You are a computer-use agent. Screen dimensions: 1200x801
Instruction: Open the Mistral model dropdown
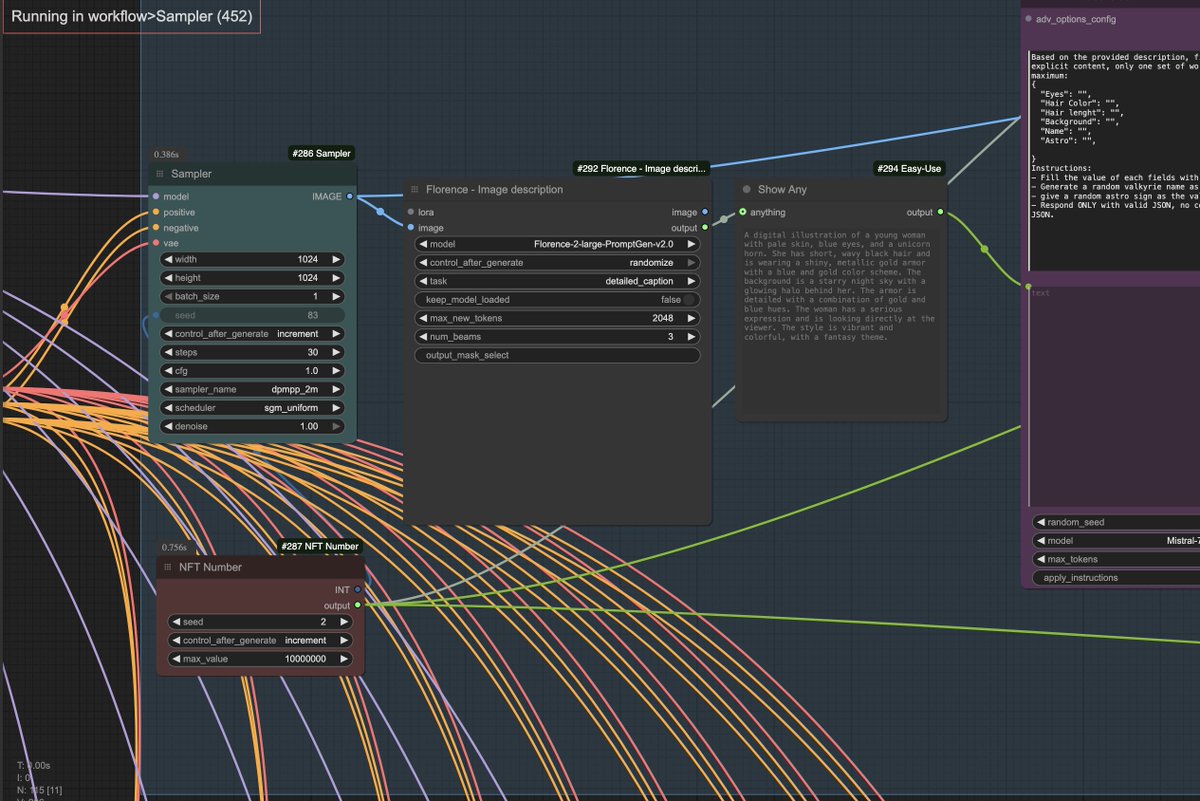[x=1116, y=541]
